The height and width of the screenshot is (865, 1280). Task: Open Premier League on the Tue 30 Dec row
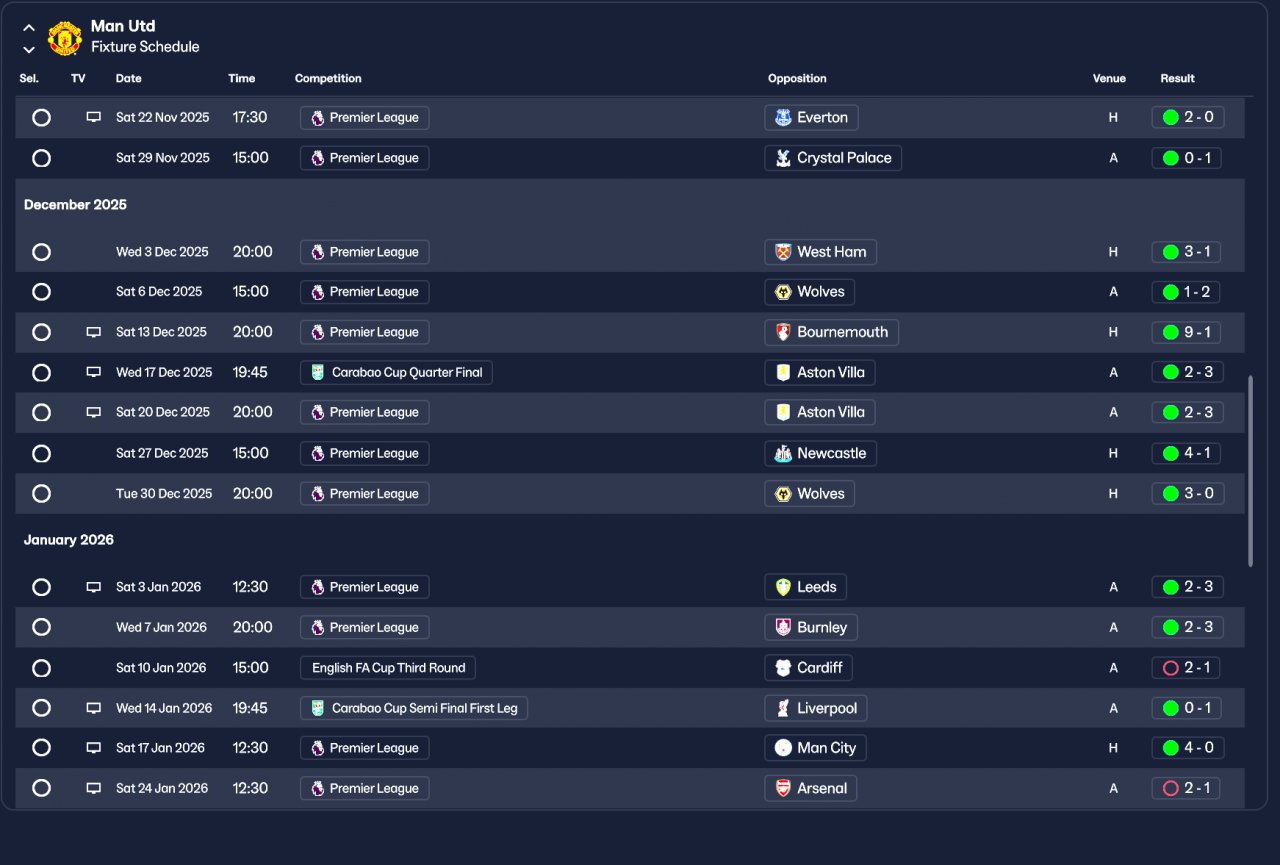click(x=365, y=493)
